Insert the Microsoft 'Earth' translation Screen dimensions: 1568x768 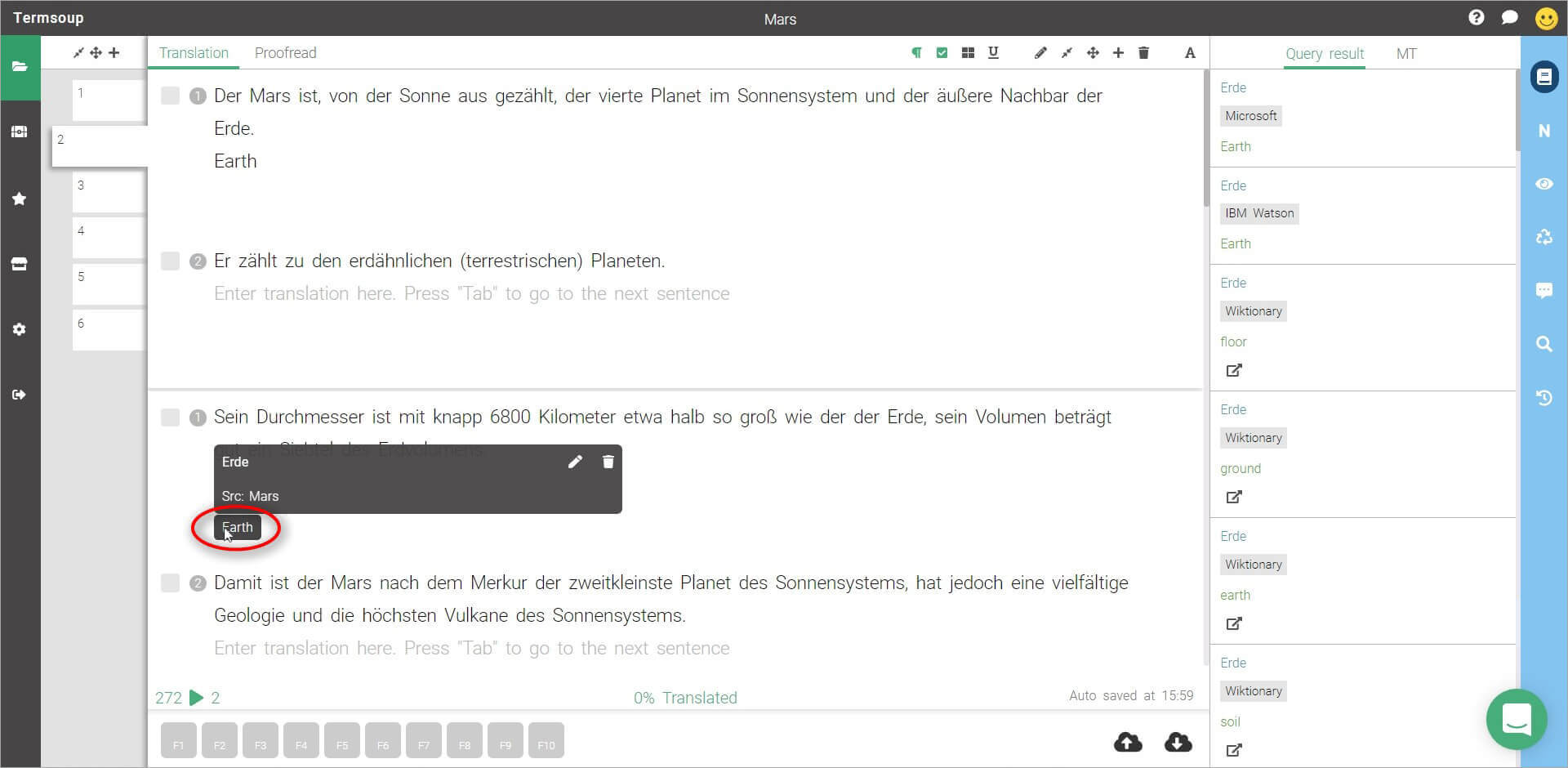coord(1235,146)
